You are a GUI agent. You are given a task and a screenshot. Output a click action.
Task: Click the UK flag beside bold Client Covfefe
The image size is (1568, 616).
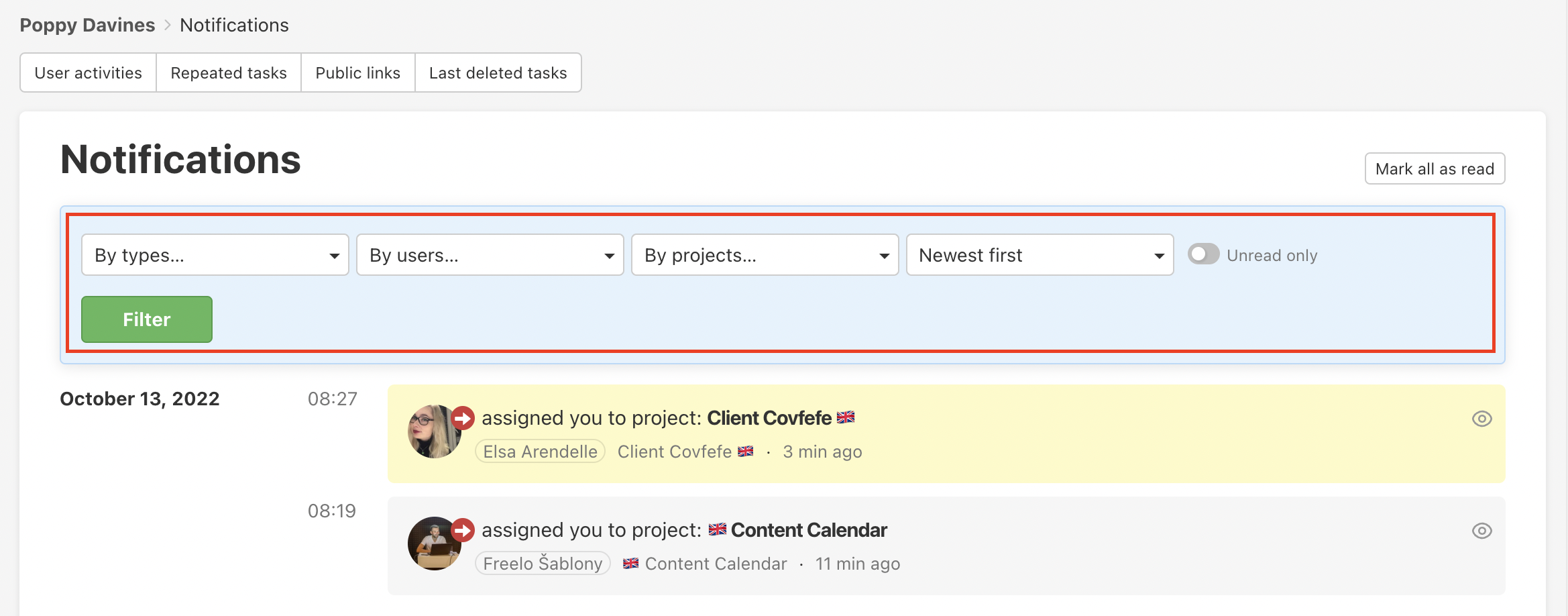tap(846, 417)
